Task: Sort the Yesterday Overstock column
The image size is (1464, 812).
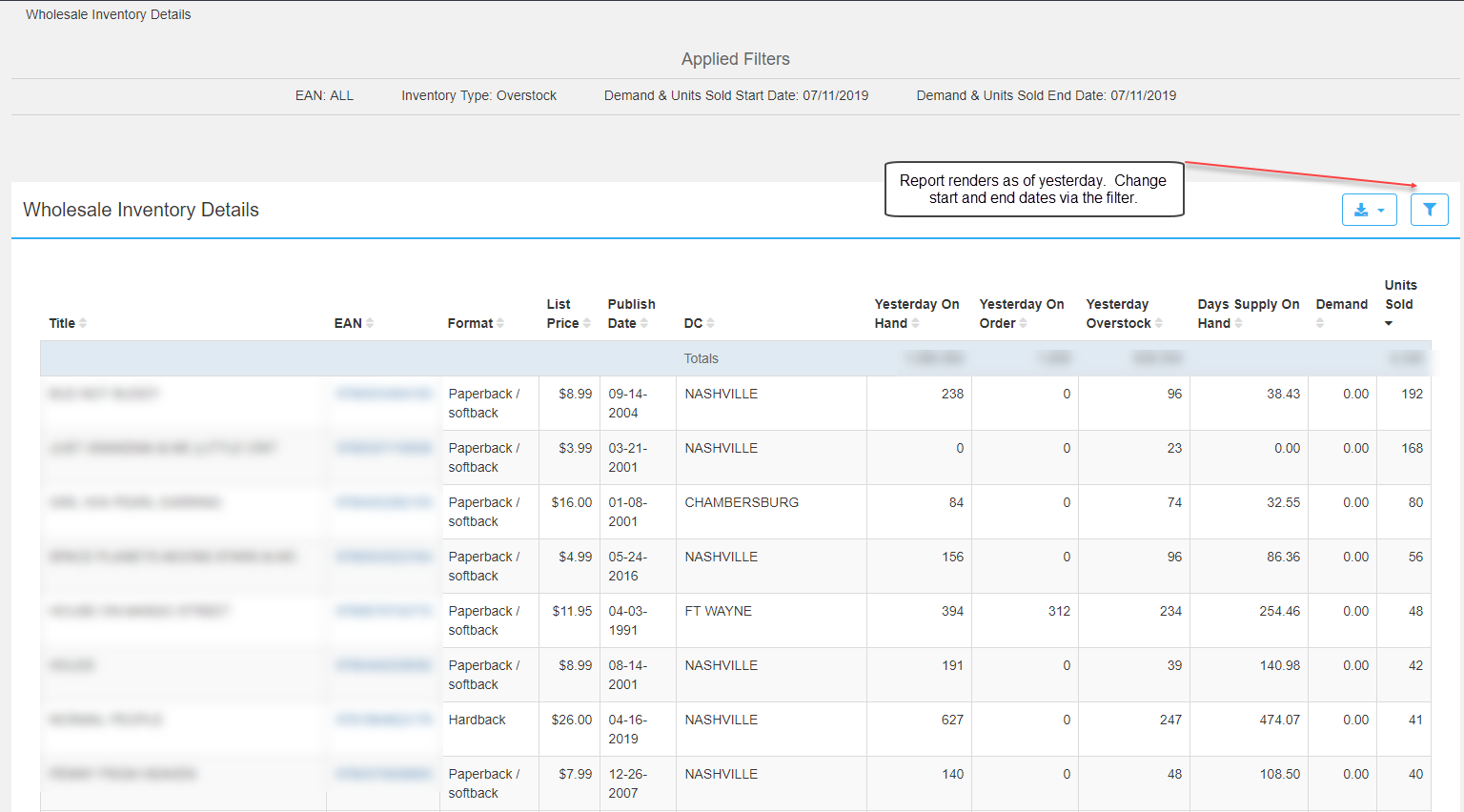Action: tap(1158, 322)
